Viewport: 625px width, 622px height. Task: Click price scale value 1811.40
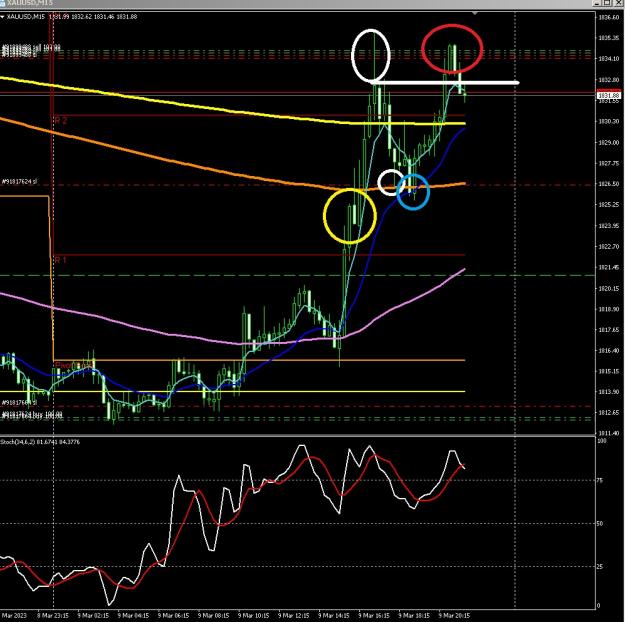click(x=608, y=433)
